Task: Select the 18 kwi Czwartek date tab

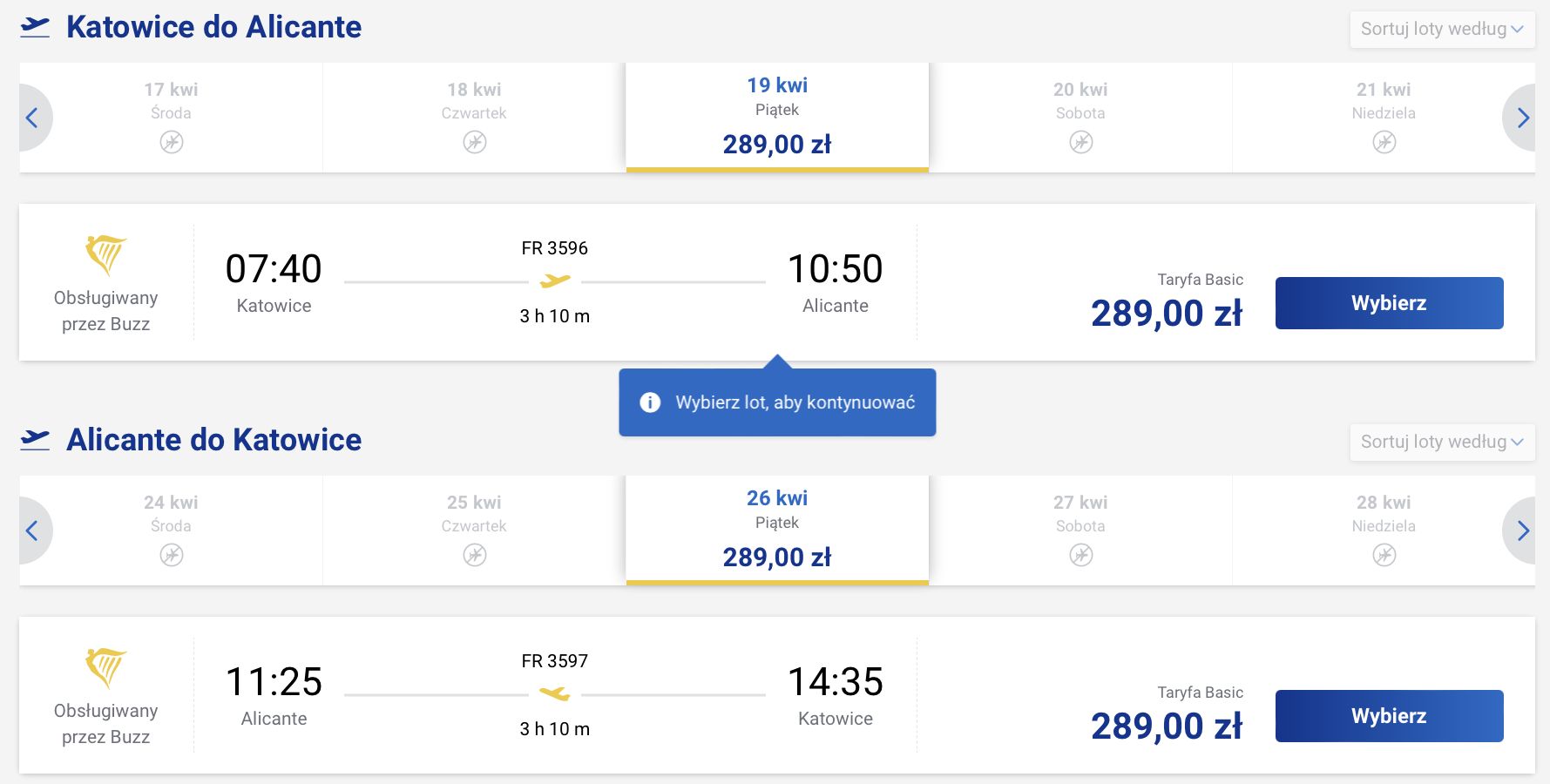Action: point(474,117)
